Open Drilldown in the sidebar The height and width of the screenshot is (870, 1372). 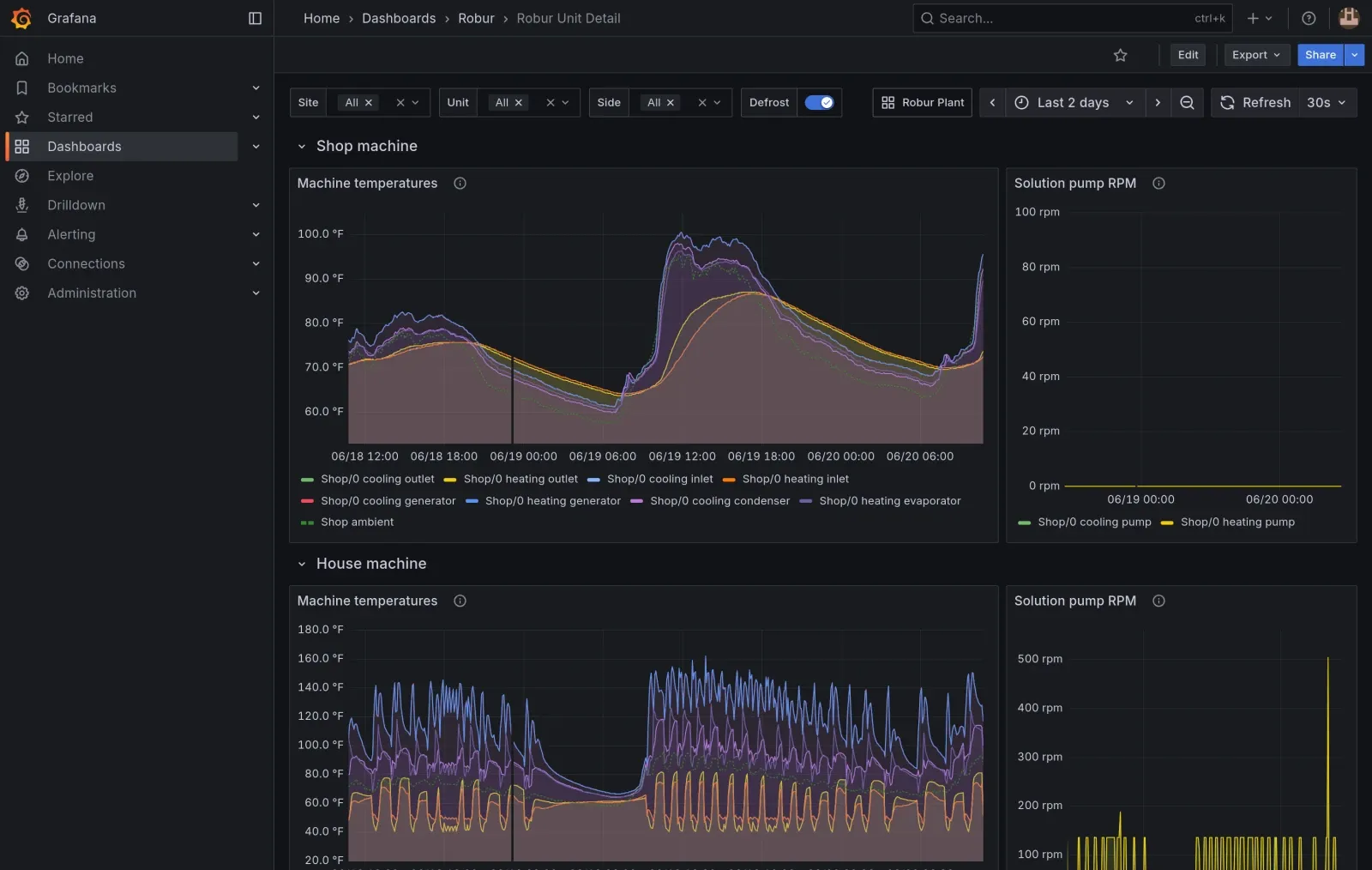[x=76, y=205]
